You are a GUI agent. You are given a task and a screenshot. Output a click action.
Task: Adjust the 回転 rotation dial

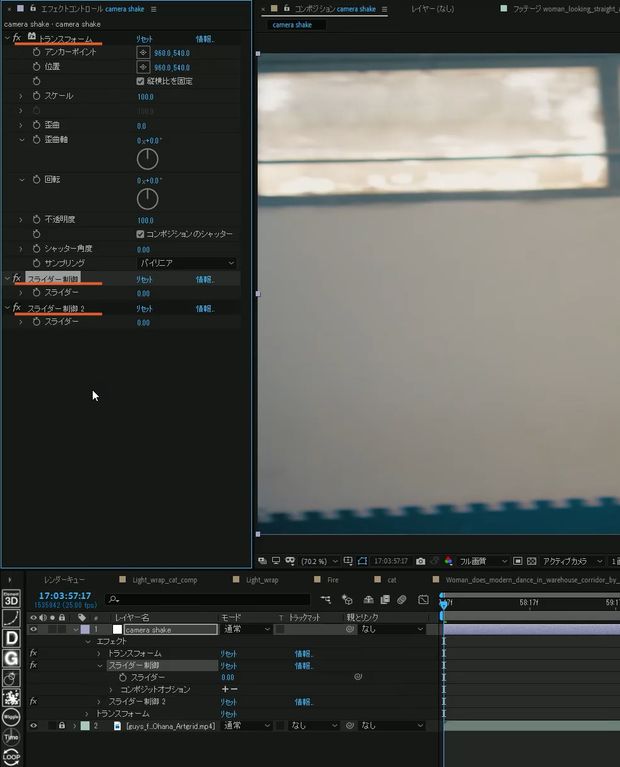[x=147, y=199]
